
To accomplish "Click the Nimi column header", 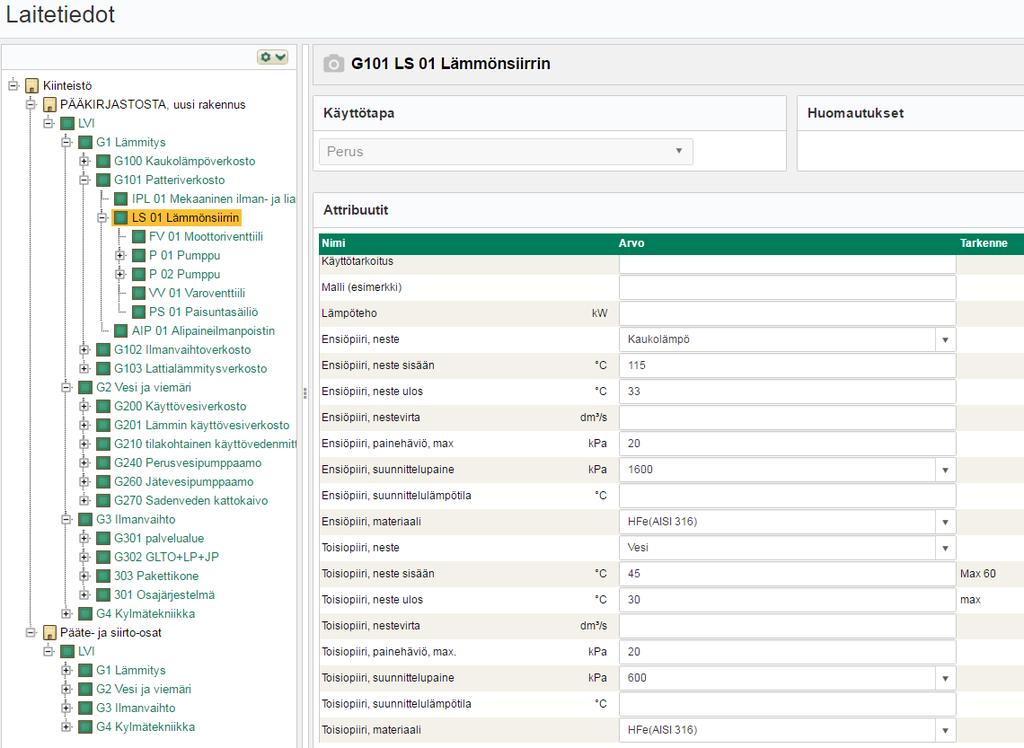I will pyautogui.click(x=333, y=243).
